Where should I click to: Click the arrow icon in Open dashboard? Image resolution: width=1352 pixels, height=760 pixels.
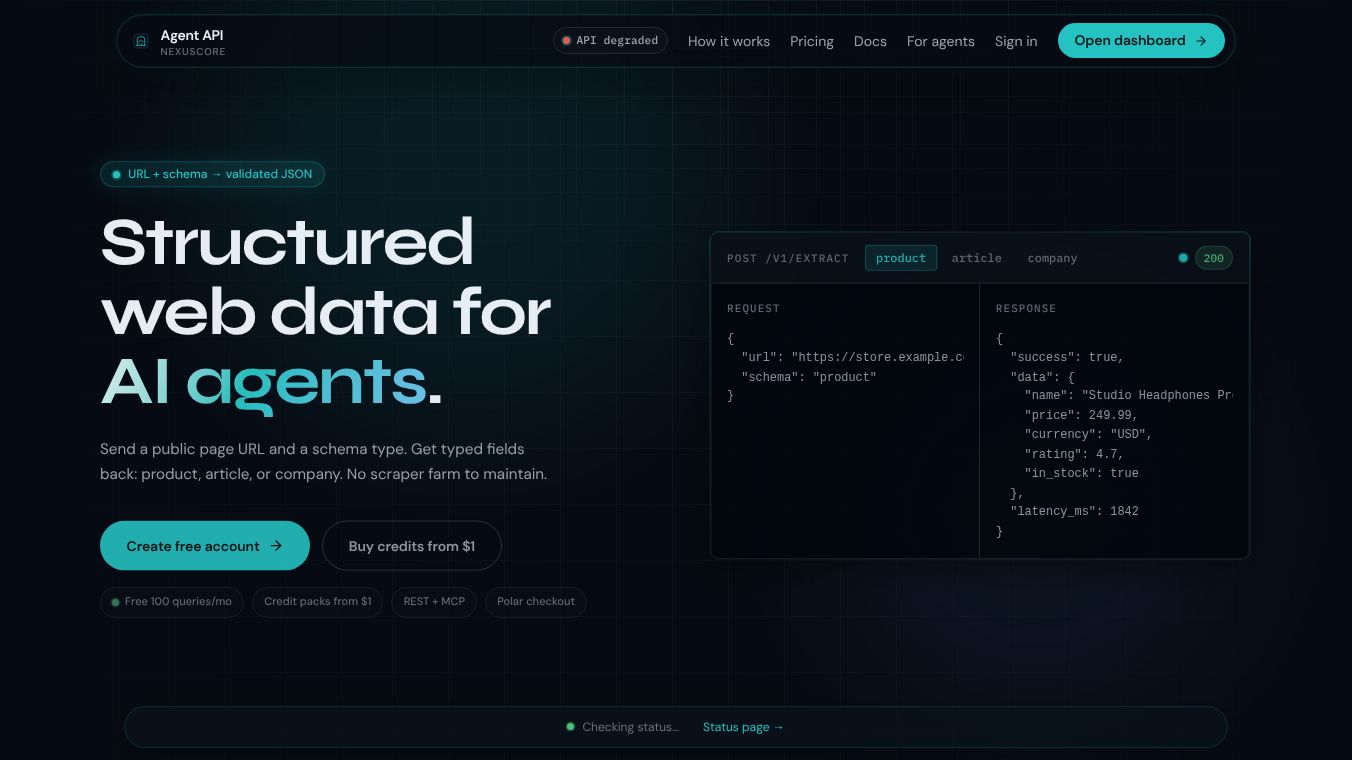pos(1201,41)
